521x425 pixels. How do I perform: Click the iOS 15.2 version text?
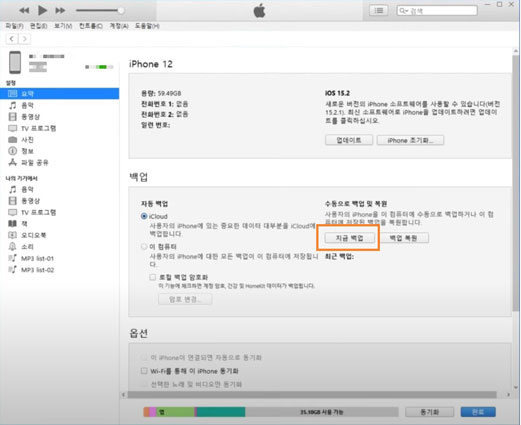tap(337, 93)
